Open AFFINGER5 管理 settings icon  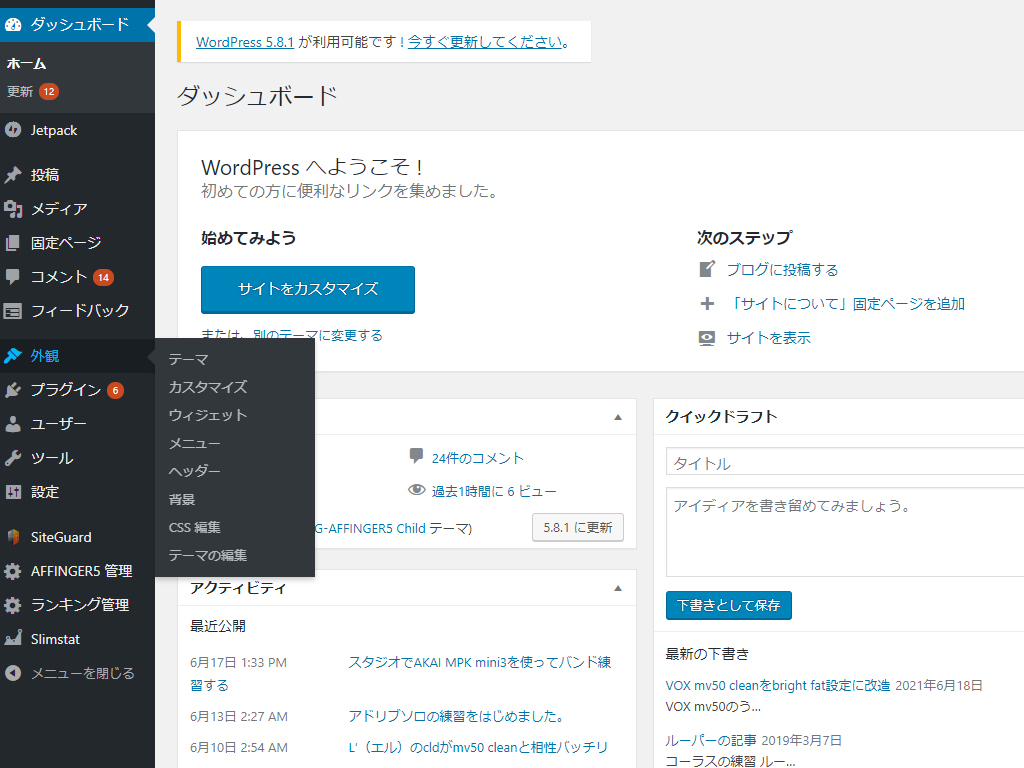pyautogui.click(x=13, y=571)
